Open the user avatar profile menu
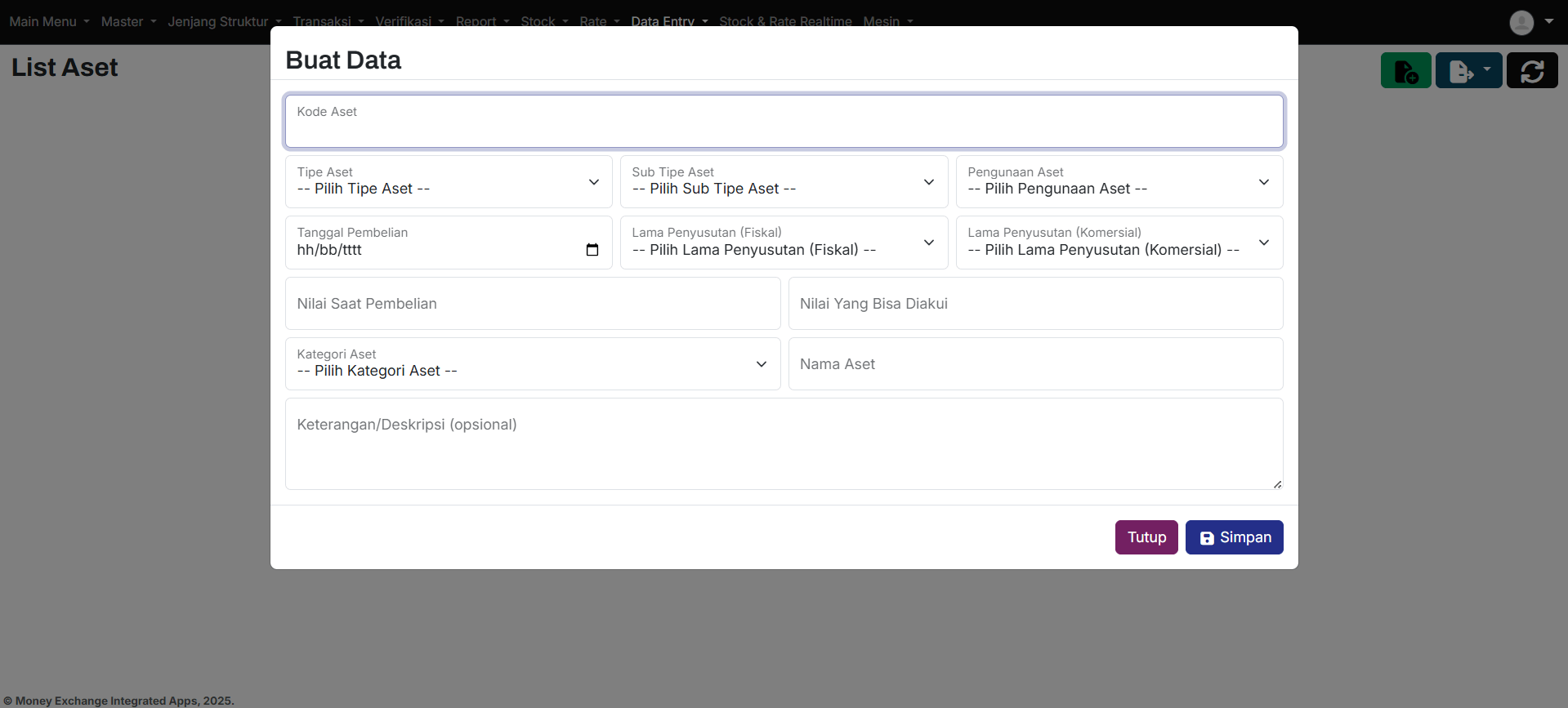Viewport: 1568px width, 708px height. point(1530,22)
